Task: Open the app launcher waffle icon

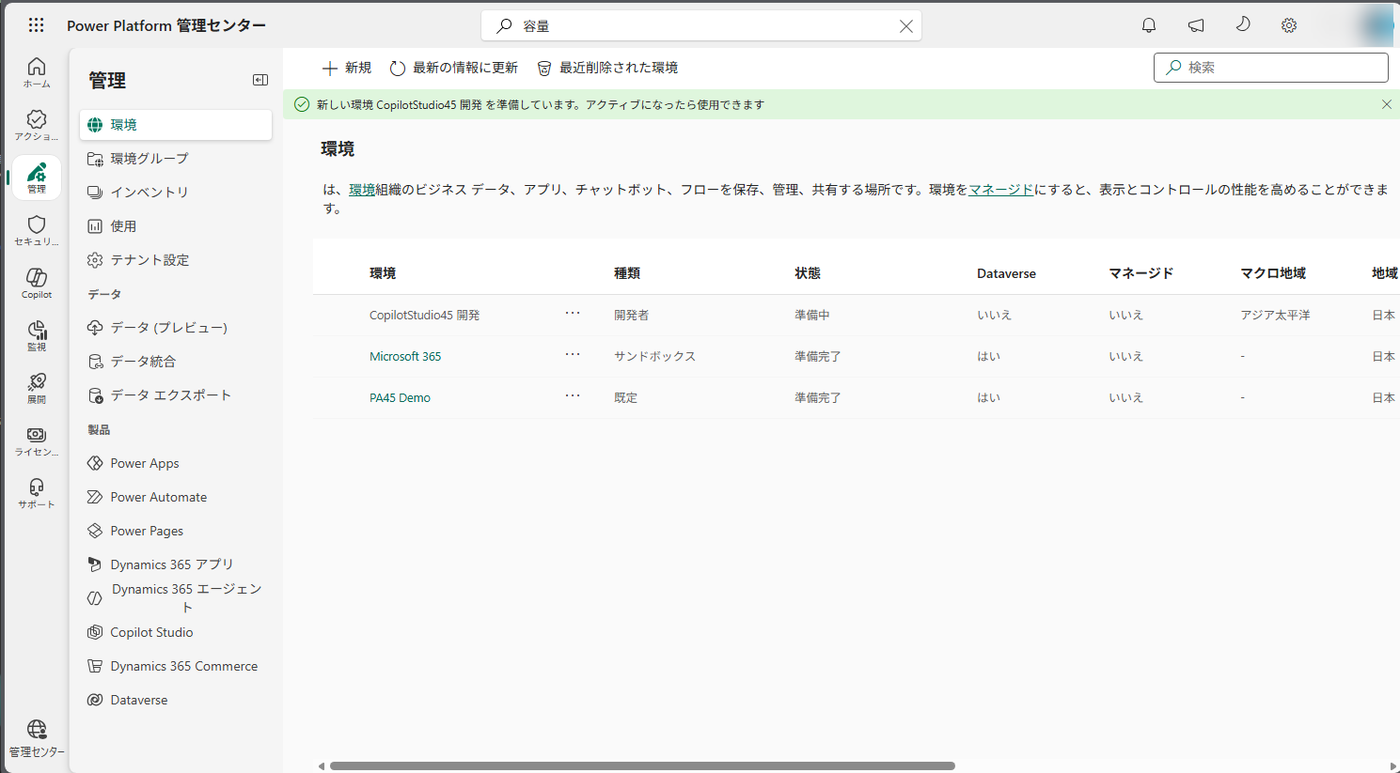Action: pos(36,25)
